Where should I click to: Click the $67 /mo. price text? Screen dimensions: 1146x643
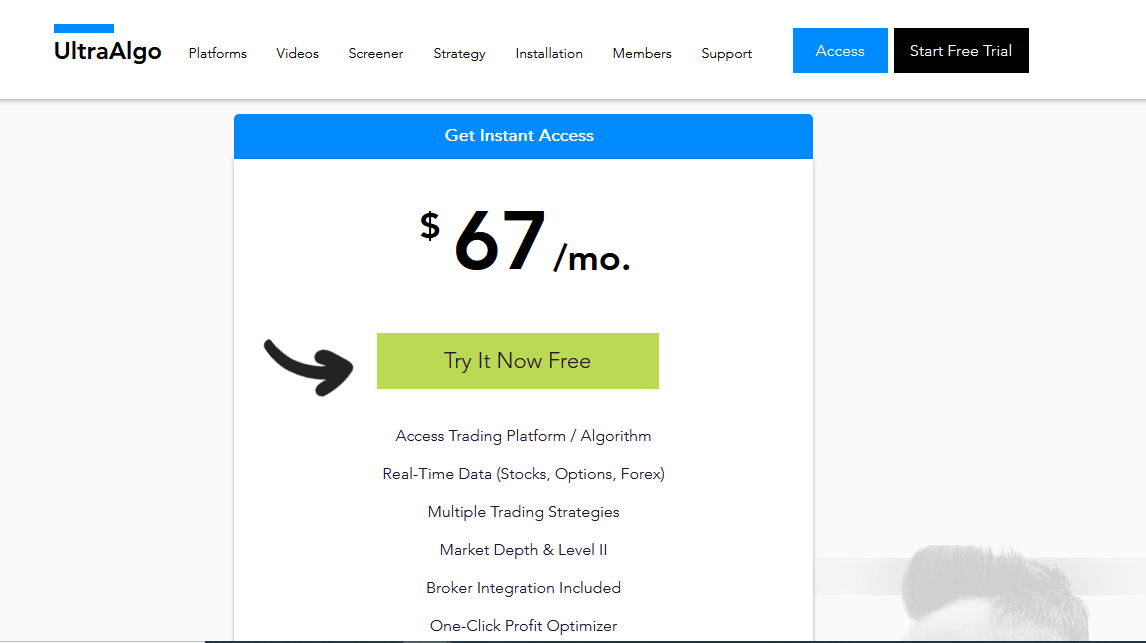pyautogui.click(x=525, y=241)
